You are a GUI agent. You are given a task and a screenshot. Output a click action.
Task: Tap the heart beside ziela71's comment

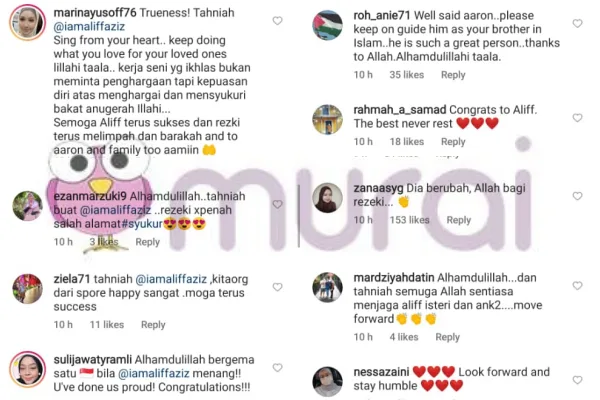click(277, 287)
